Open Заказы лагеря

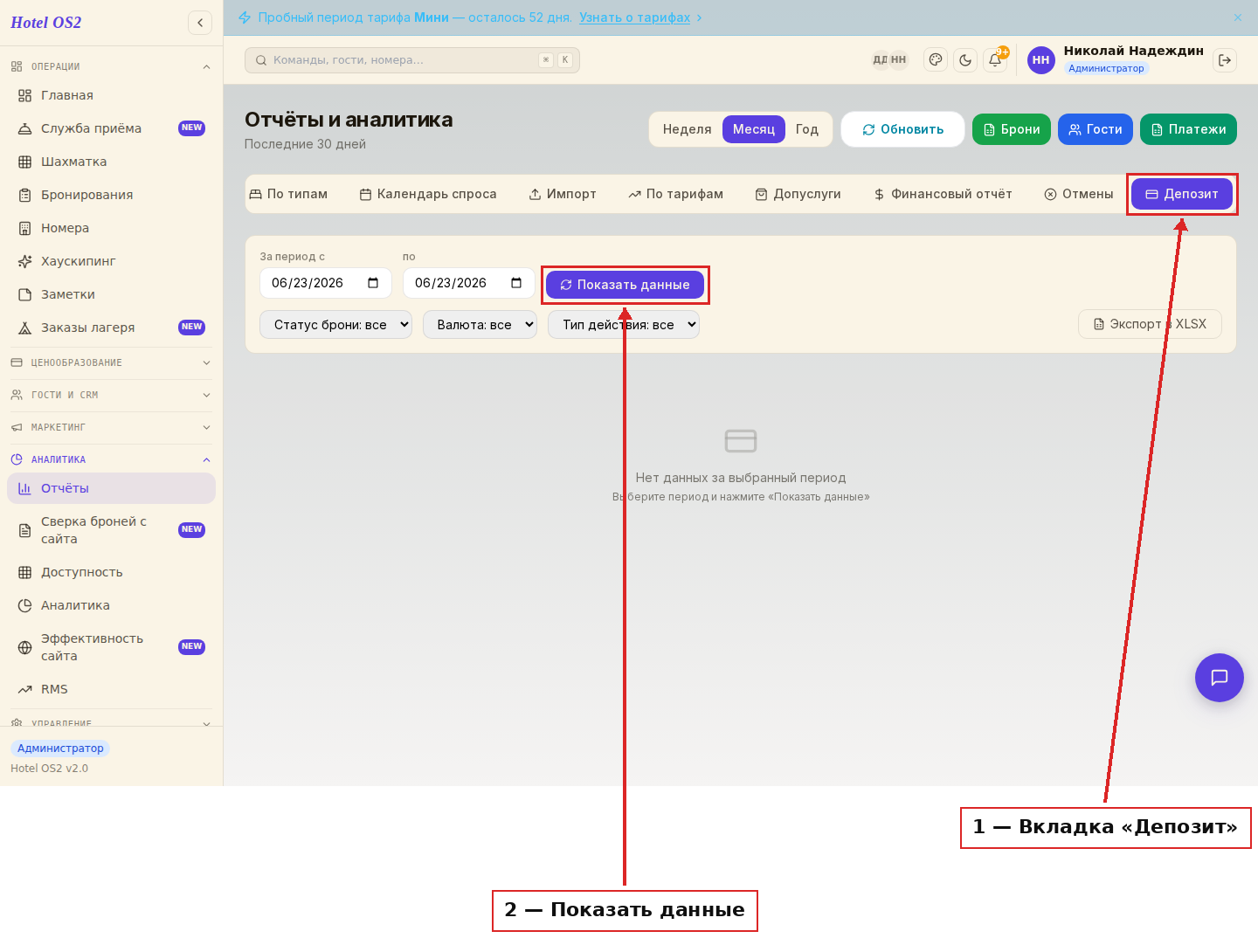112,328
